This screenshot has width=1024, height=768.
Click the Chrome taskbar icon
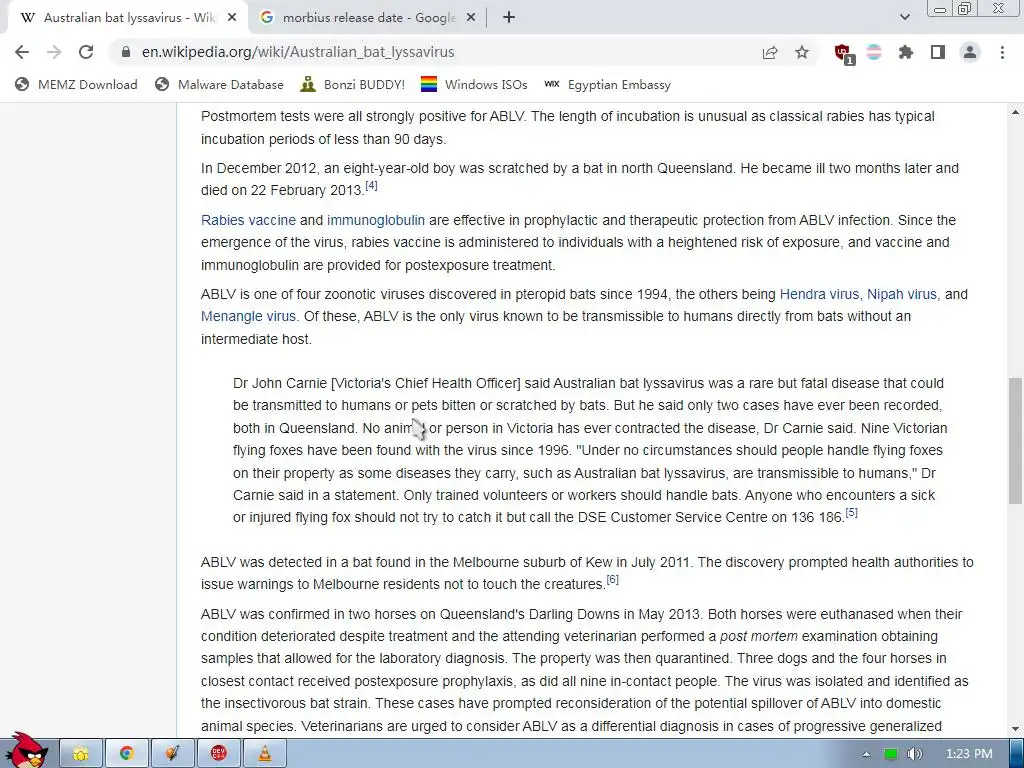(127, 754)
